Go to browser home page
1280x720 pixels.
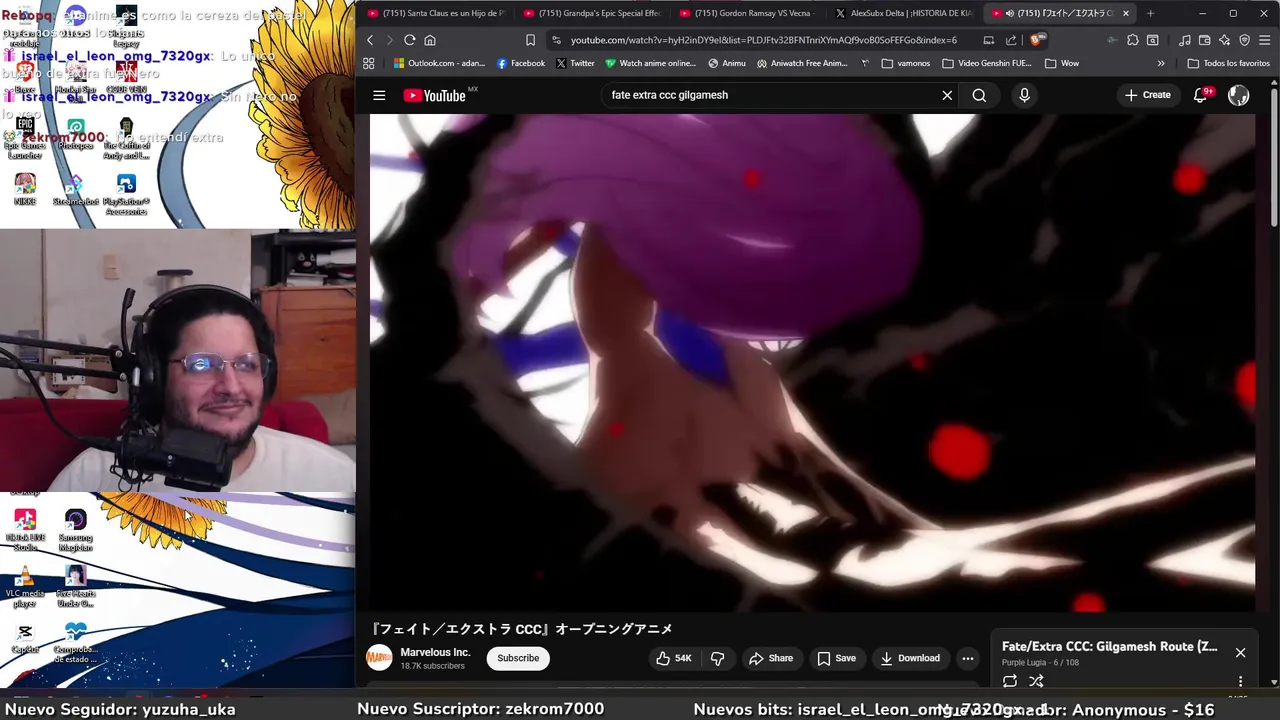[430, 40]
